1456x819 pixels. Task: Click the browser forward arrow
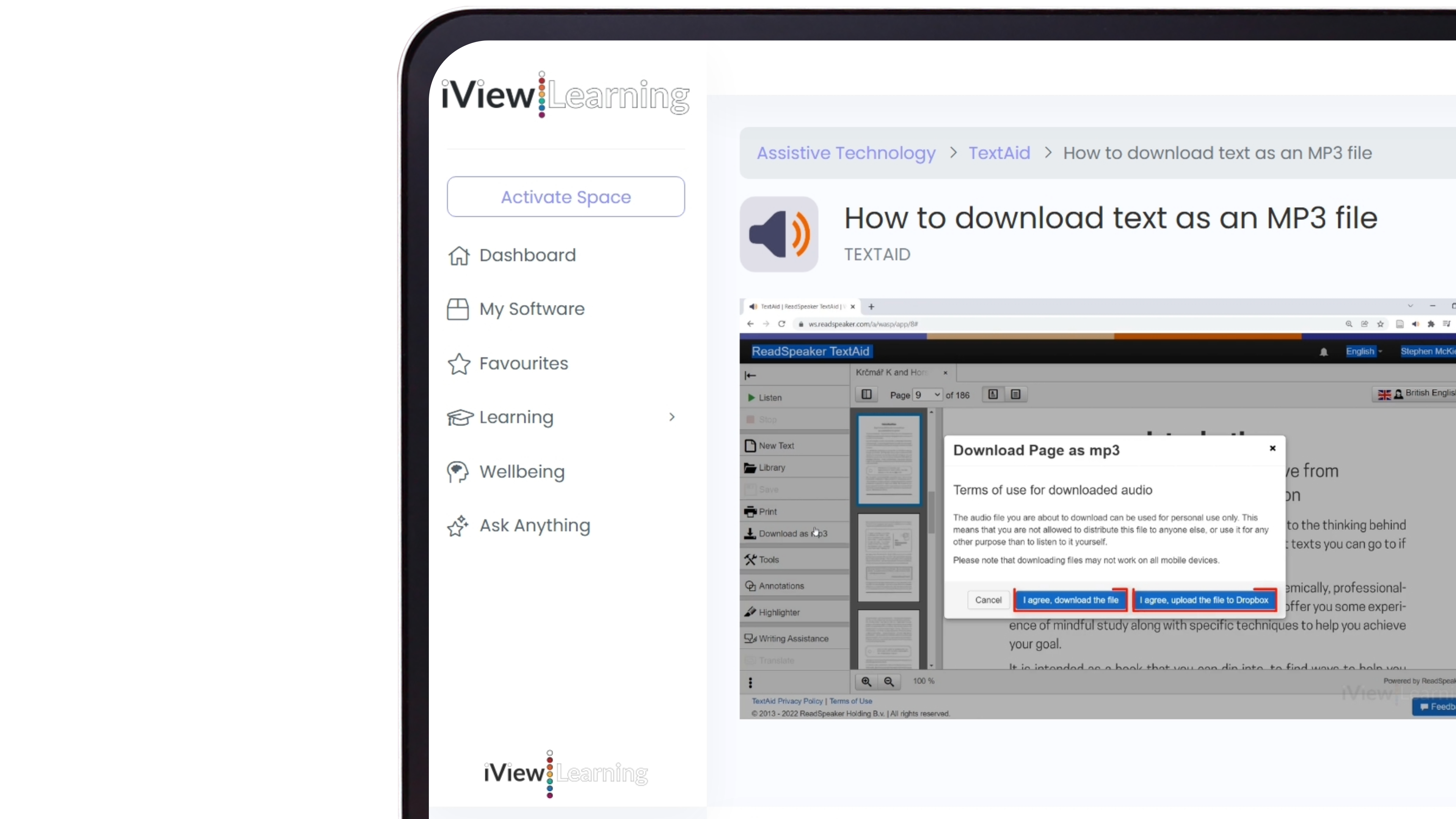pyautogui.click(x=766, y=324)
